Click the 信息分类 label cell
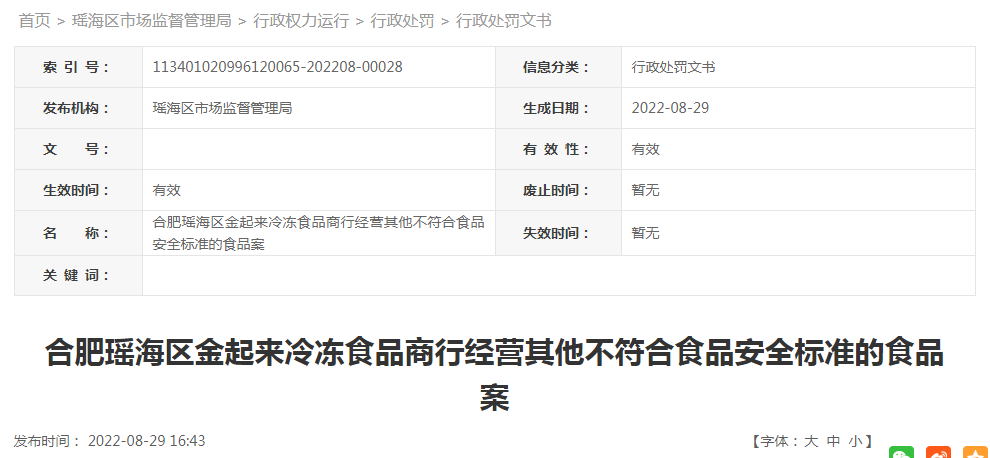The width and height of the screenshot is (990, 458). tap(558, 67)
